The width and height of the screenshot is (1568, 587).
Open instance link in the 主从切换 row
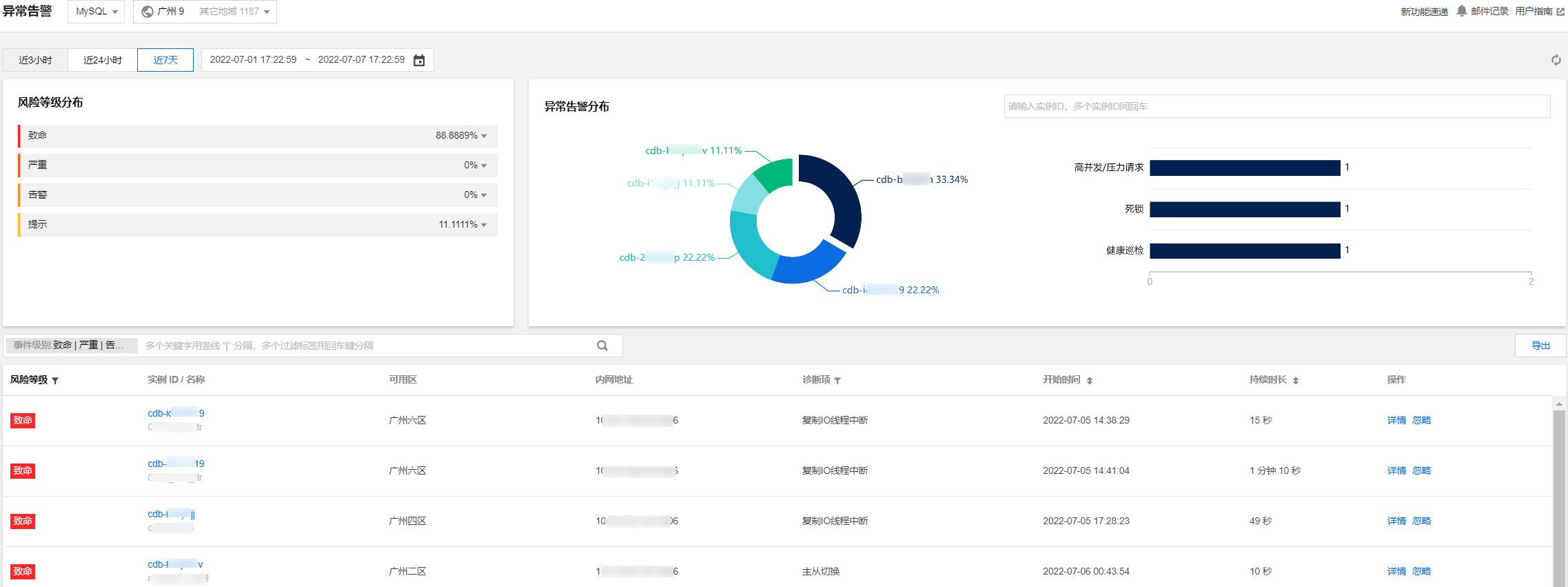(175, 565)
